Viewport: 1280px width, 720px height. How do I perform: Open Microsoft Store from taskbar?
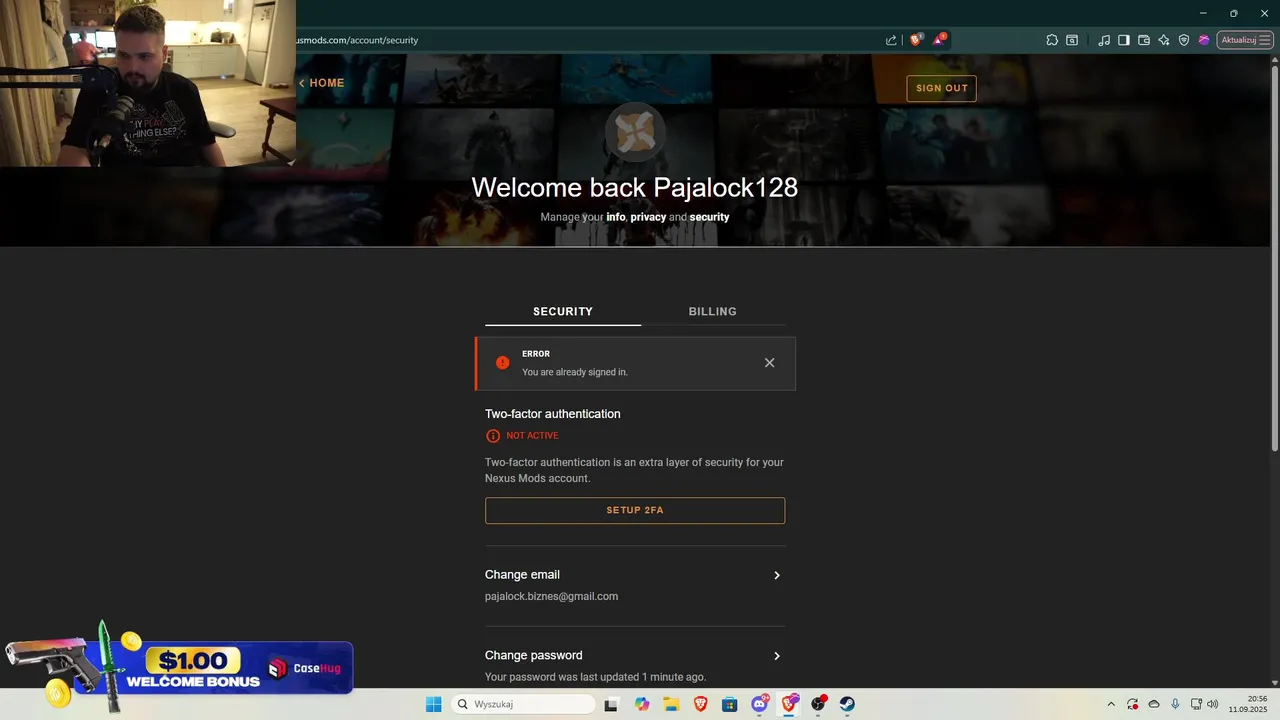coord(730,704)
